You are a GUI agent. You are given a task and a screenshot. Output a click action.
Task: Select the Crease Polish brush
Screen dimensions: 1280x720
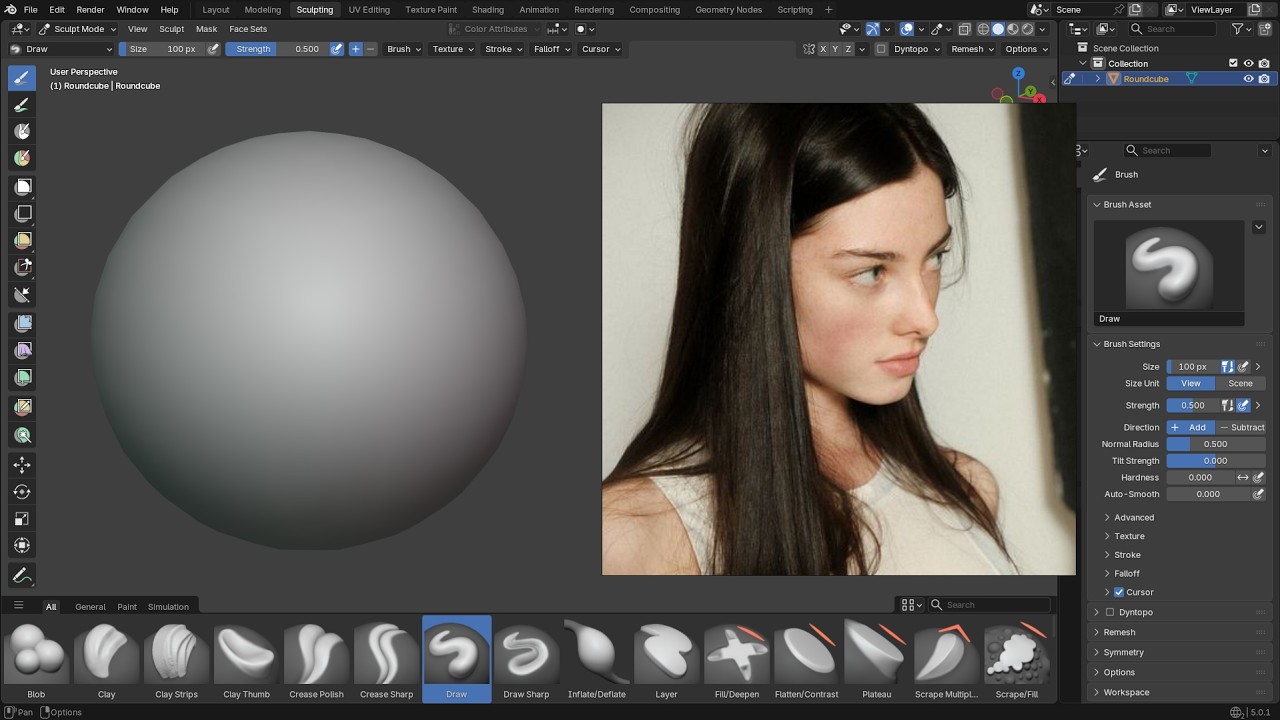click(x=316, y=659)
